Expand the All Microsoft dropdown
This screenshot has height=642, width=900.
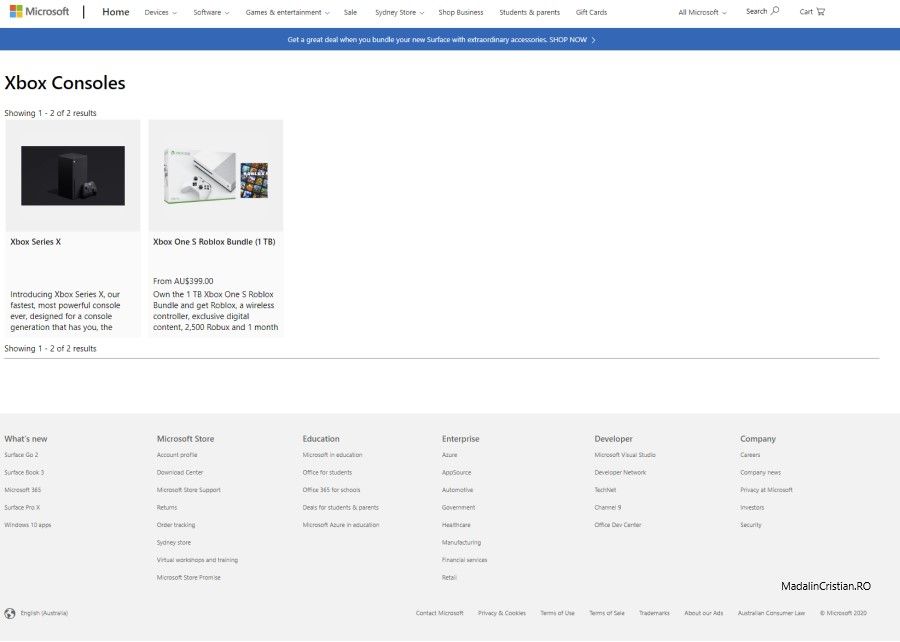[703, 12]
